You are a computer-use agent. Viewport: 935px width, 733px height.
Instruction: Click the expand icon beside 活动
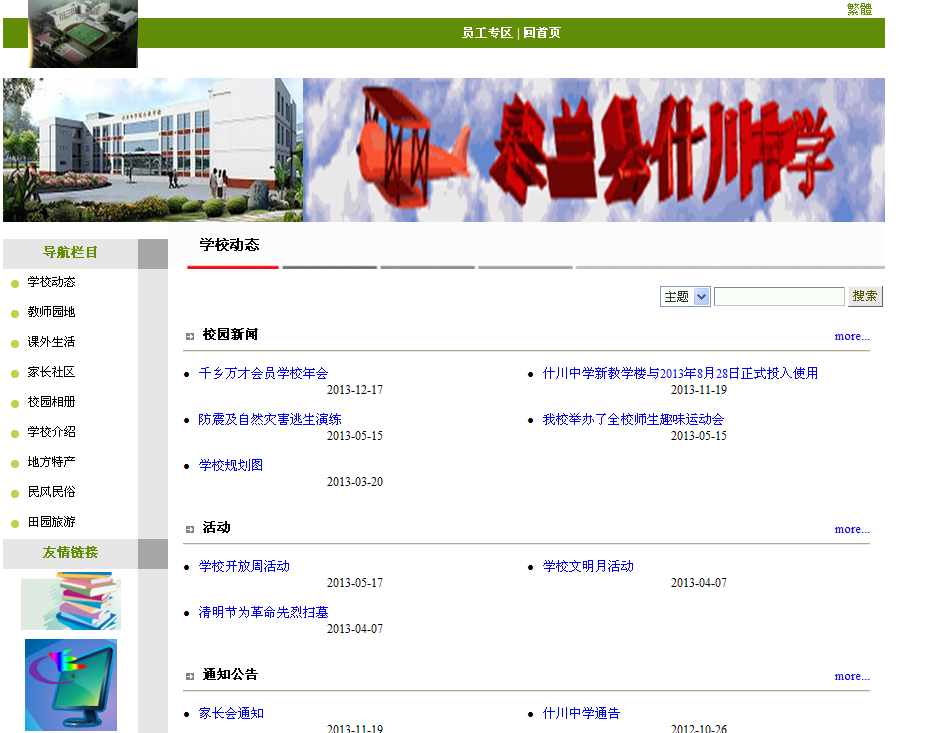190,529
